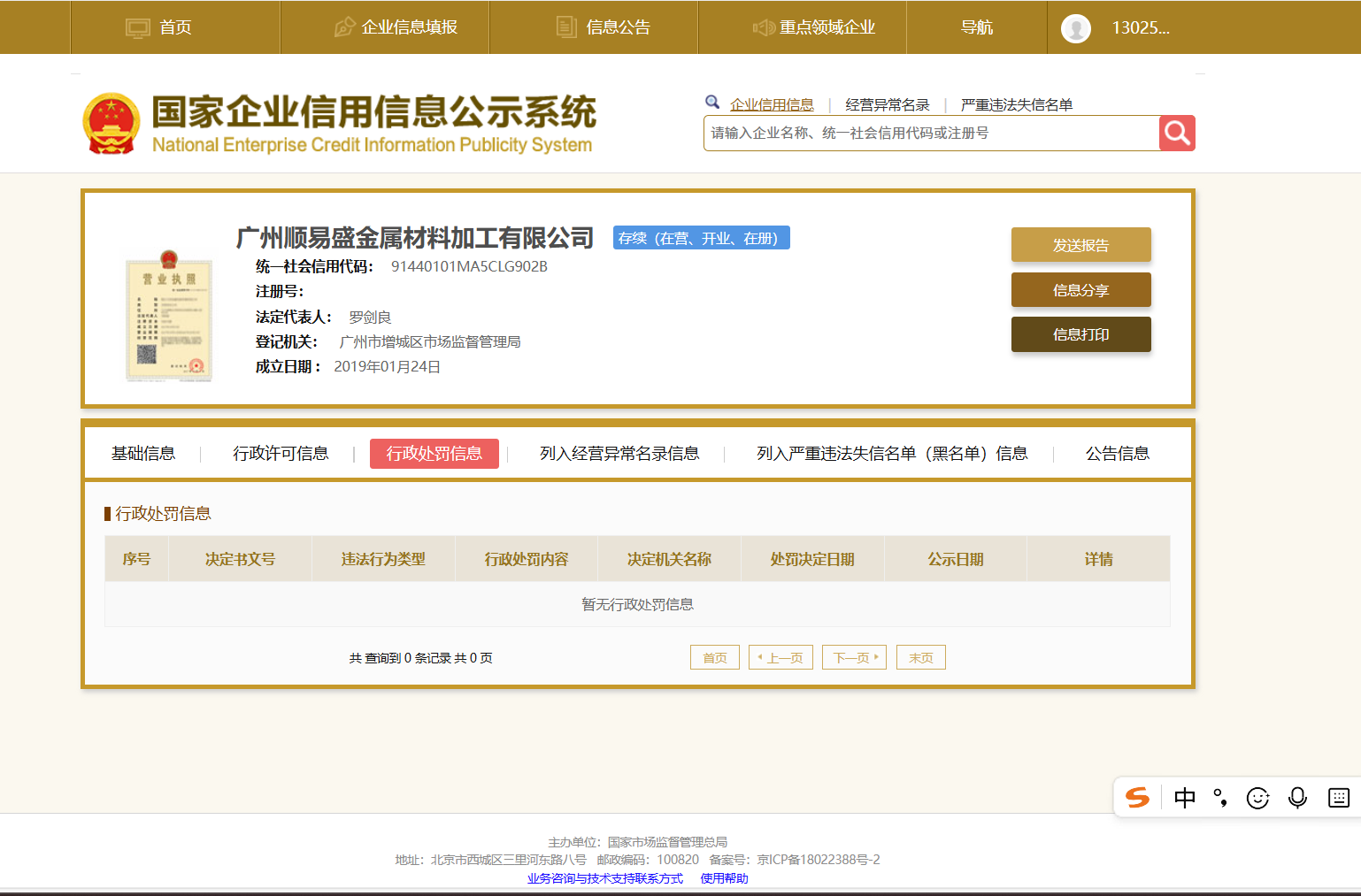
Task: Expand the 导航 navigation menu
Action: click(977, 27)
